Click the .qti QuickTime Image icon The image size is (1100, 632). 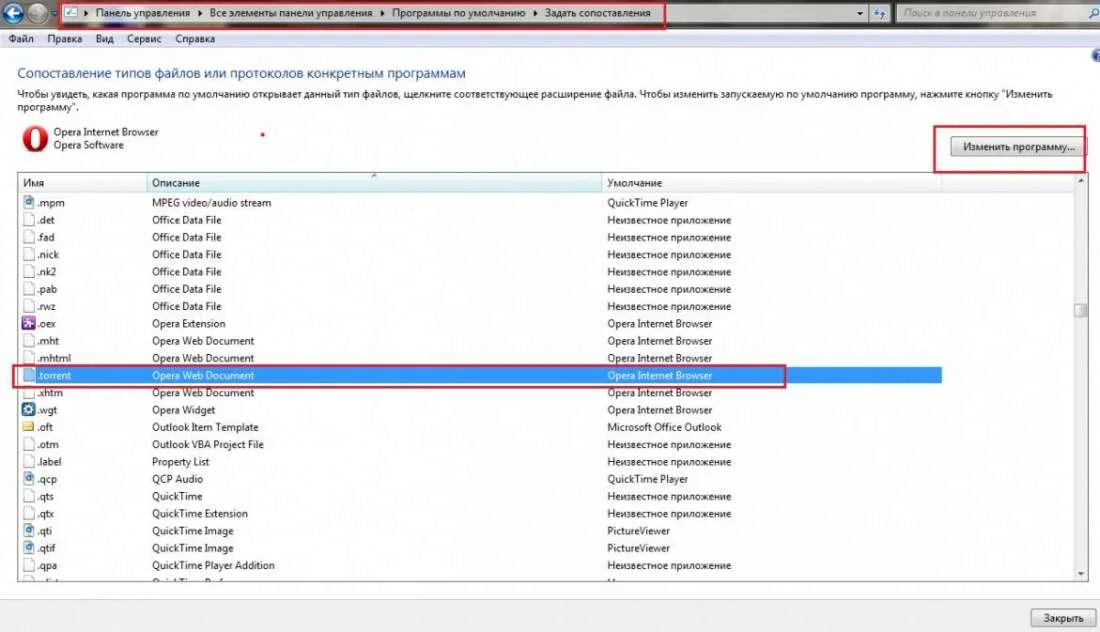coord(29,530)
